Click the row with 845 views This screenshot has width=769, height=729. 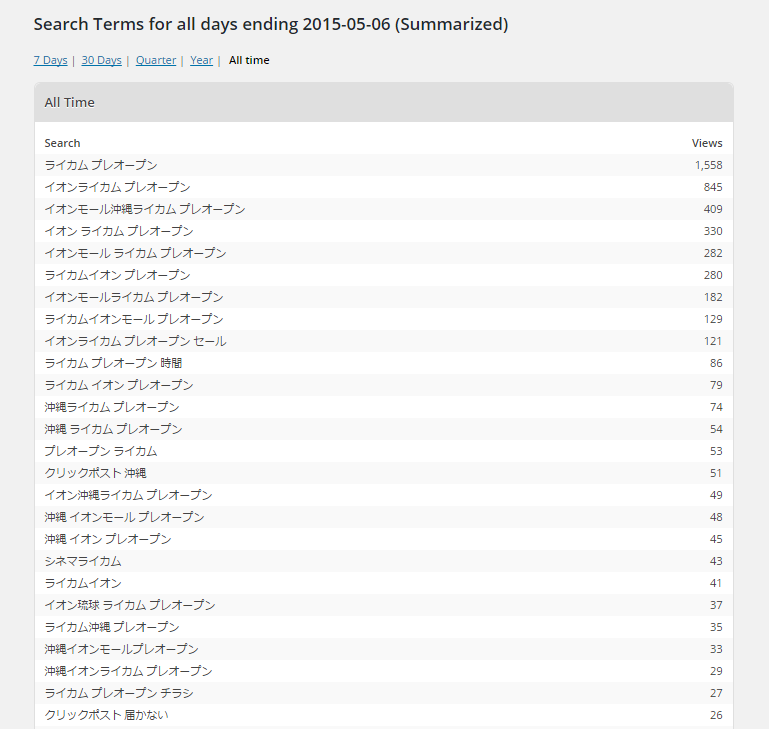coord(384,187)
